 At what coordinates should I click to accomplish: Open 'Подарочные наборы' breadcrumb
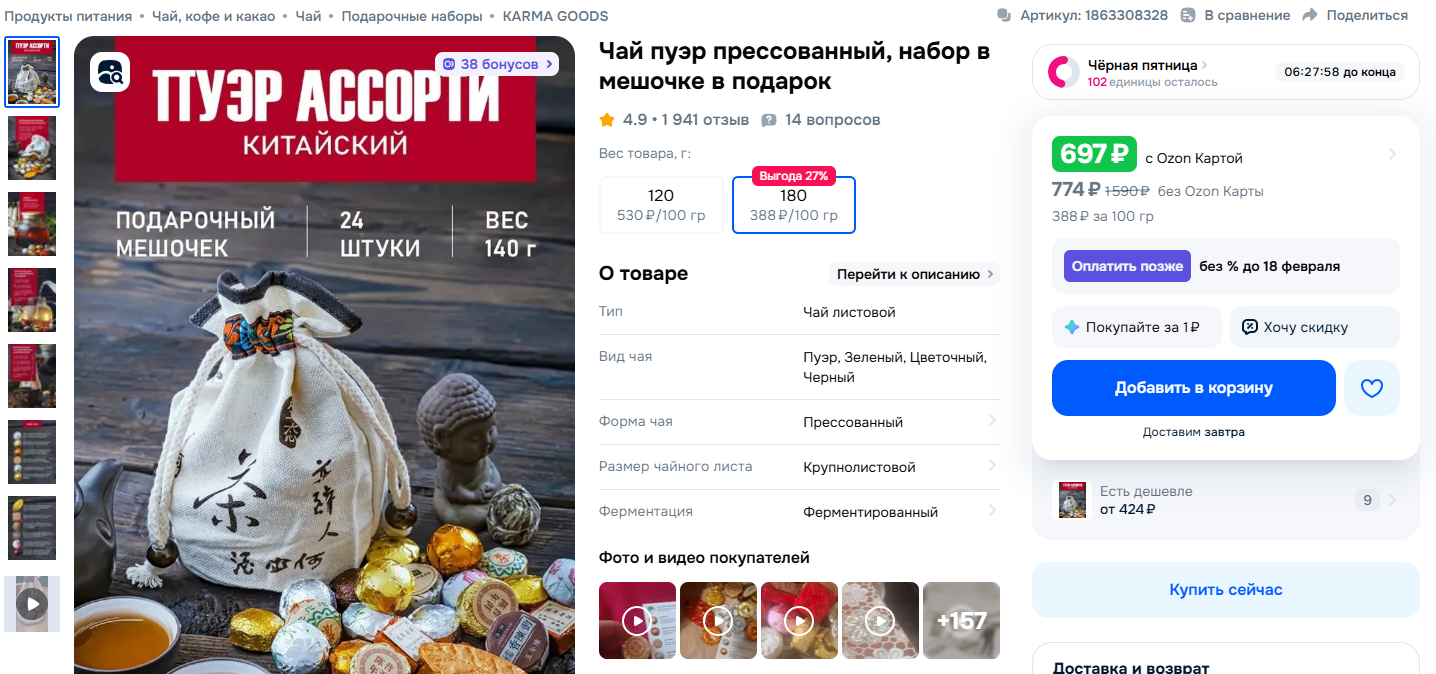(x=411, y=16)
